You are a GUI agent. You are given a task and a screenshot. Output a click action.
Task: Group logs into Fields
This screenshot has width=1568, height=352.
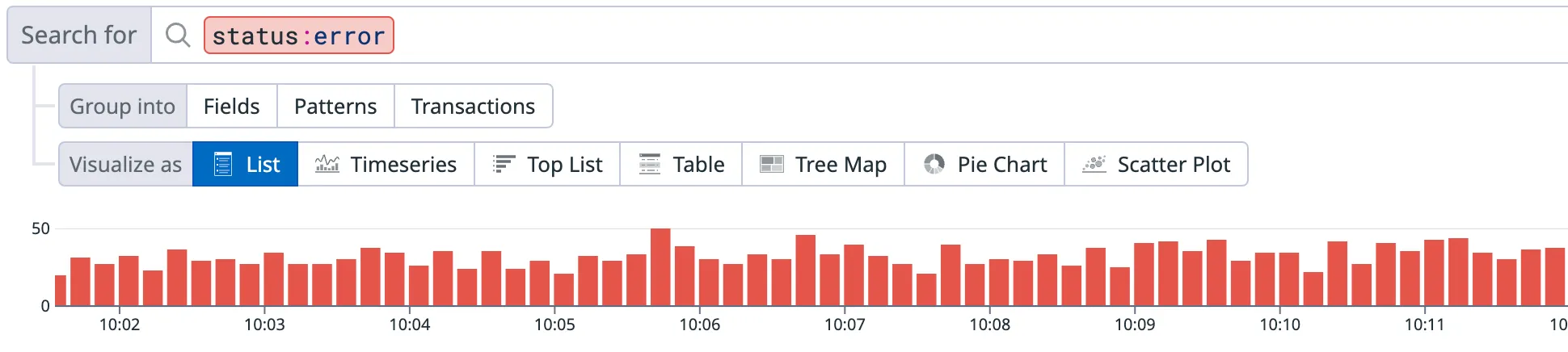[231, 107]
